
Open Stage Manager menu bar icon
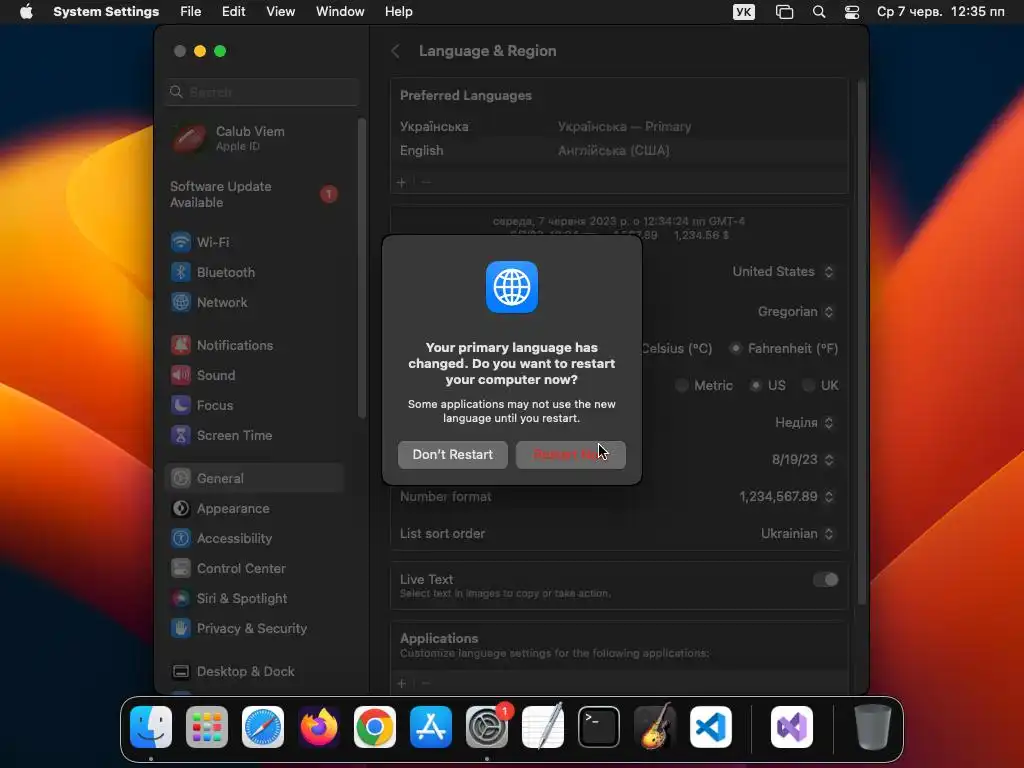pos(784,12)
